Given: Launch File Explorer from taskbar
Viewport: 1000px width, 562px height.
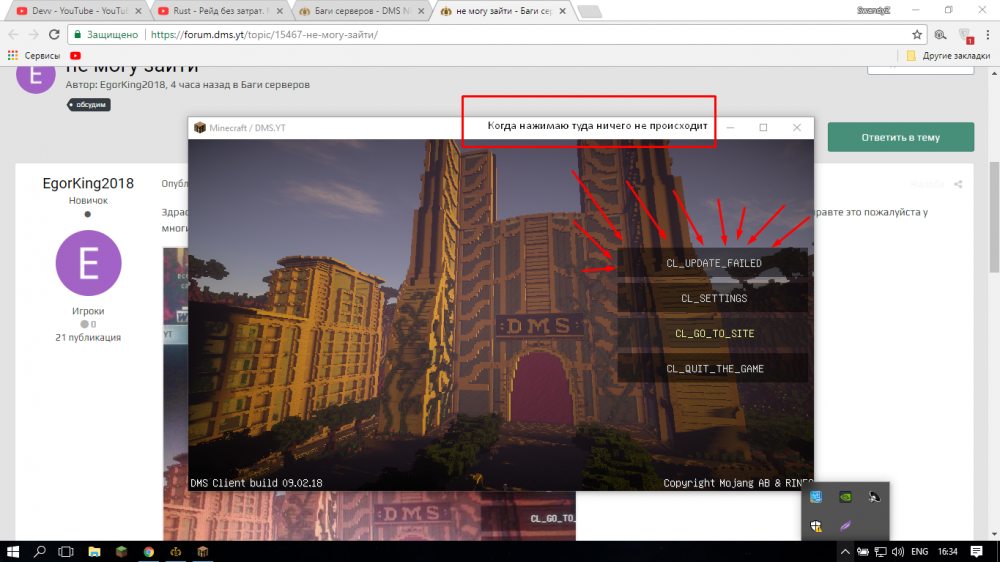Looking at the screenshot, I should [x=94, y=551].
